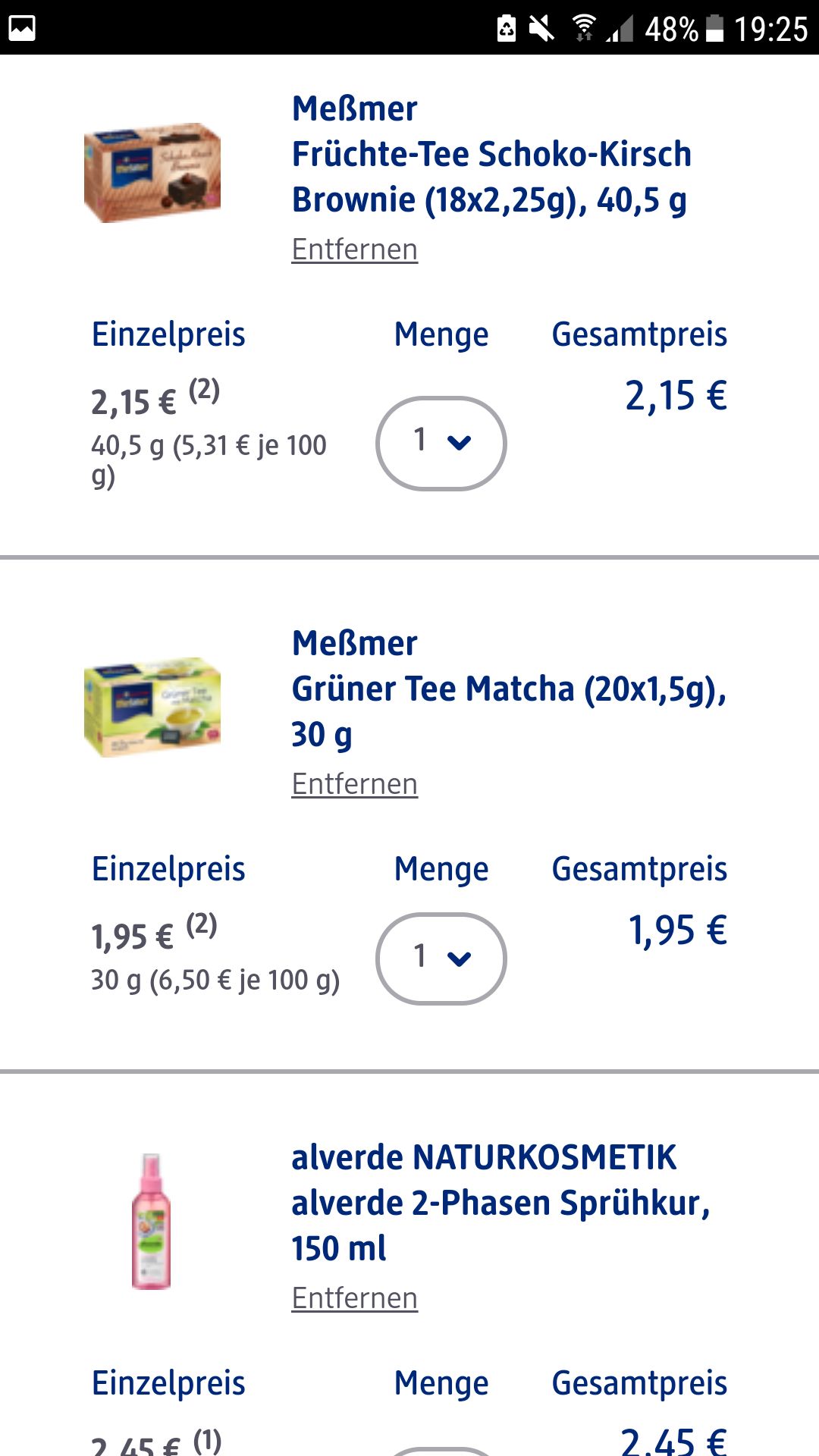
Task: Remove Grüner Tee Matcha via Entfernen link
Action: [354, 784]
